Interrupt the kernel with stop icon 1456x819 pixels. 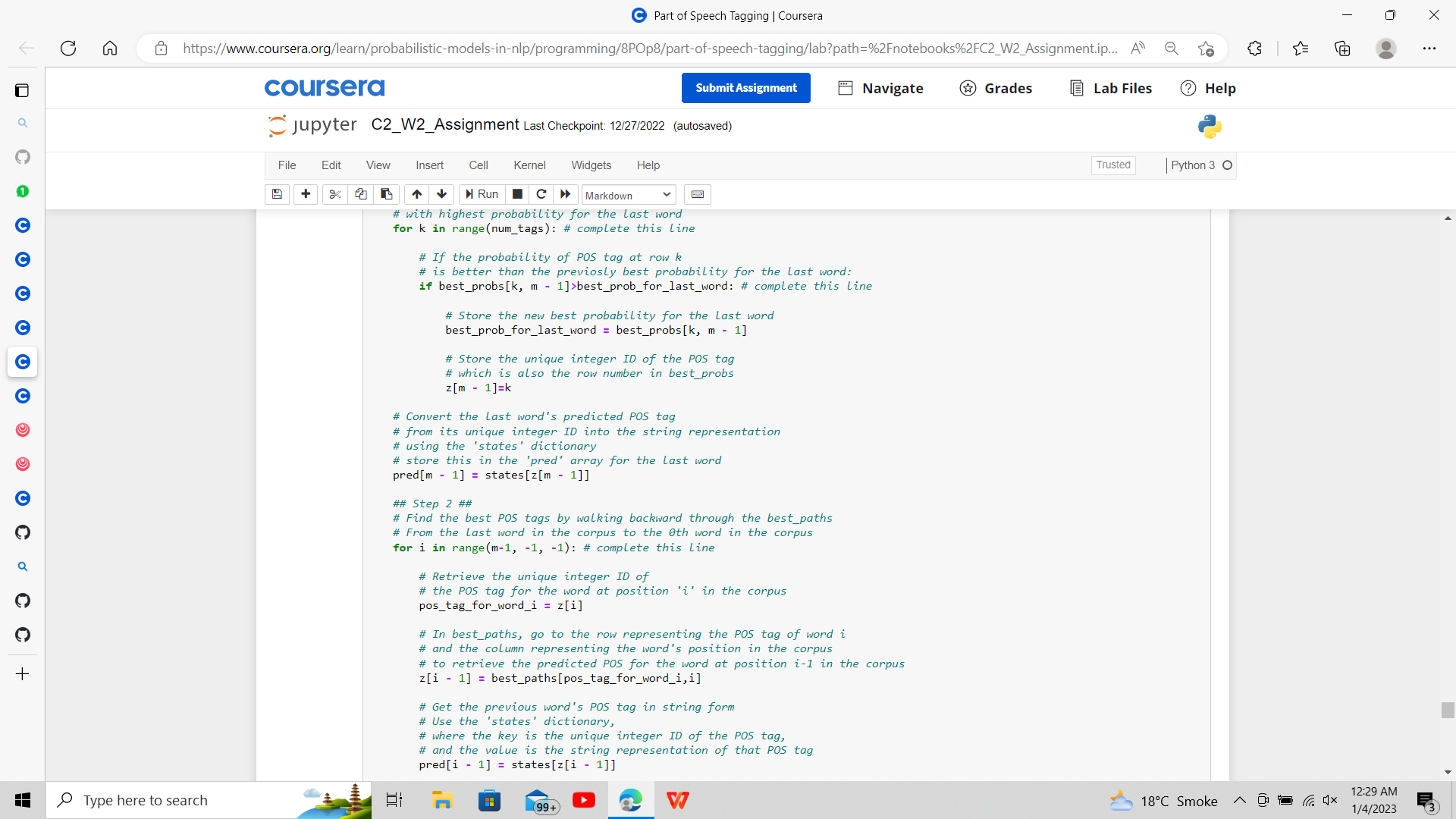click(517, 194)
